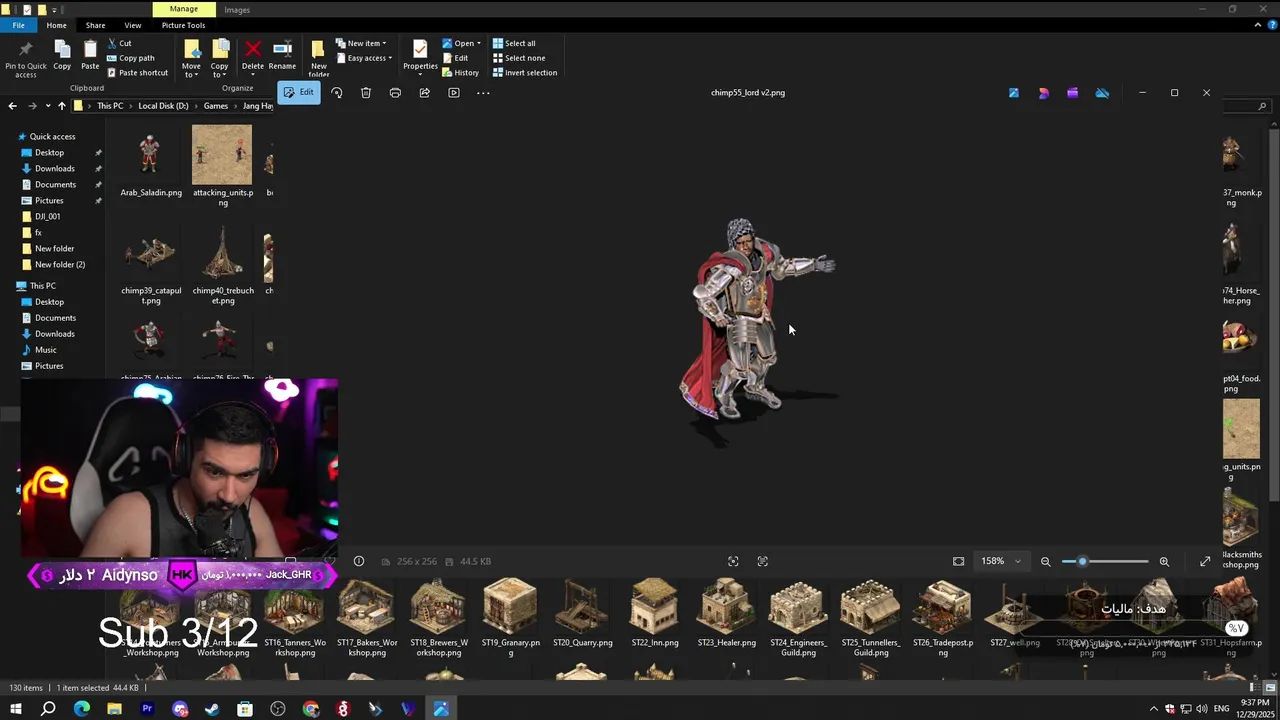
Task: Enter full screen in Photos viewer
Action: pos(1205,561)
